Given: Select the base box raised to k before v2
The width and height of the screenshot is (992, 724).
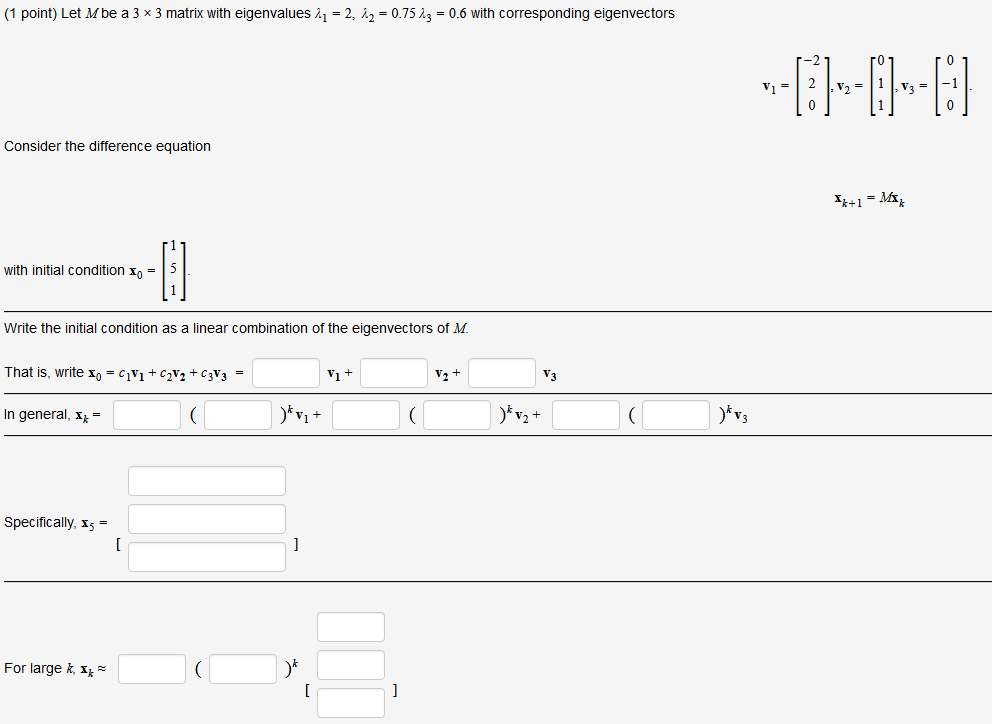Looking at the screenshot, I should tap(456, 413).
